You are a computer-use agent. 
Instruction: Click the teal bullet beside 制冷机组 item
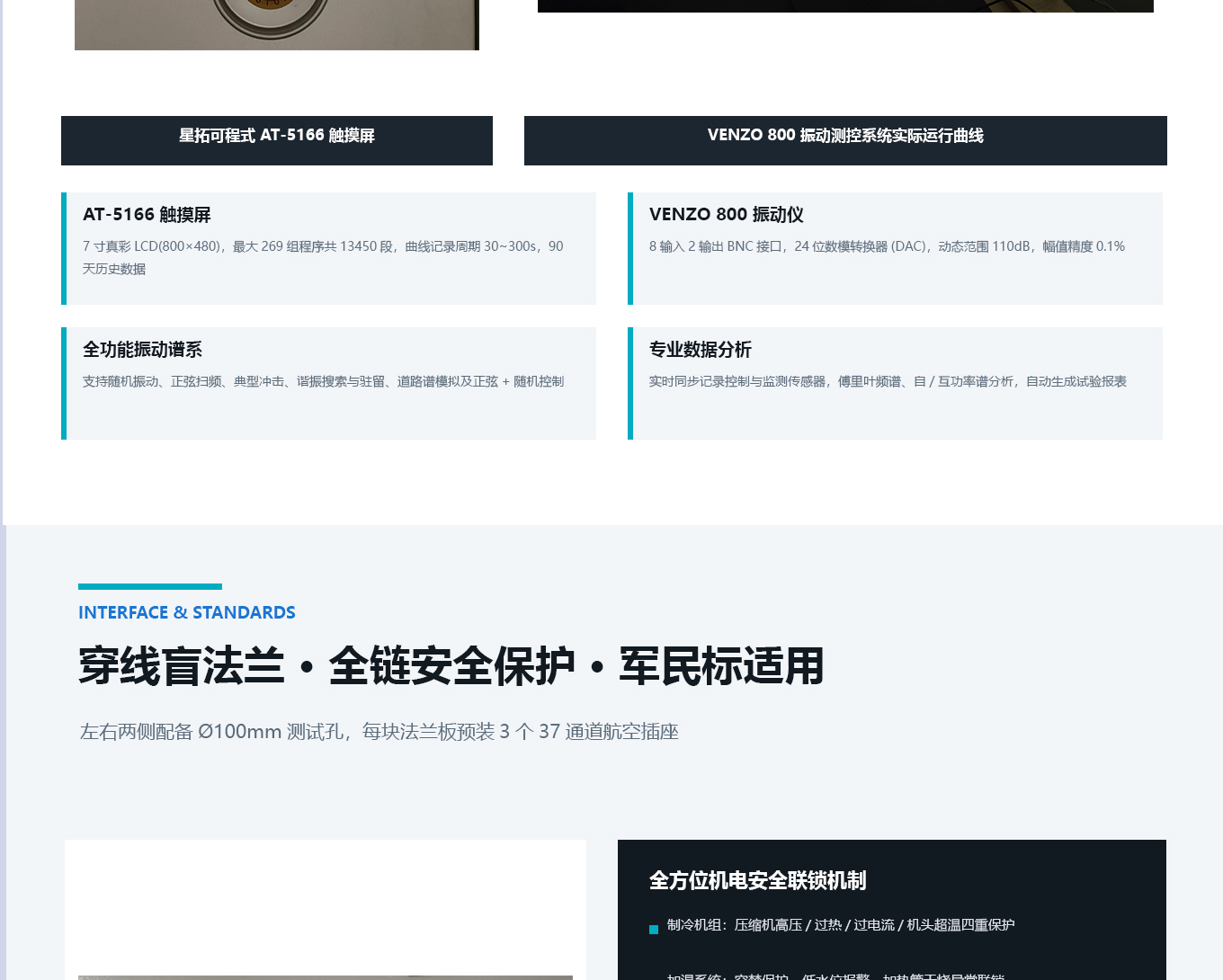point(654,930)
